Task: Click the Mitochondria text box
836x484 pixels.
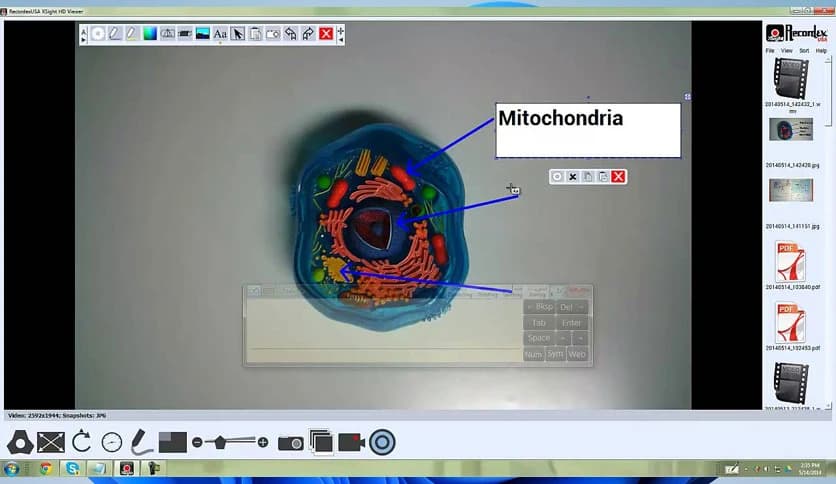Action: tap(588, 131)
